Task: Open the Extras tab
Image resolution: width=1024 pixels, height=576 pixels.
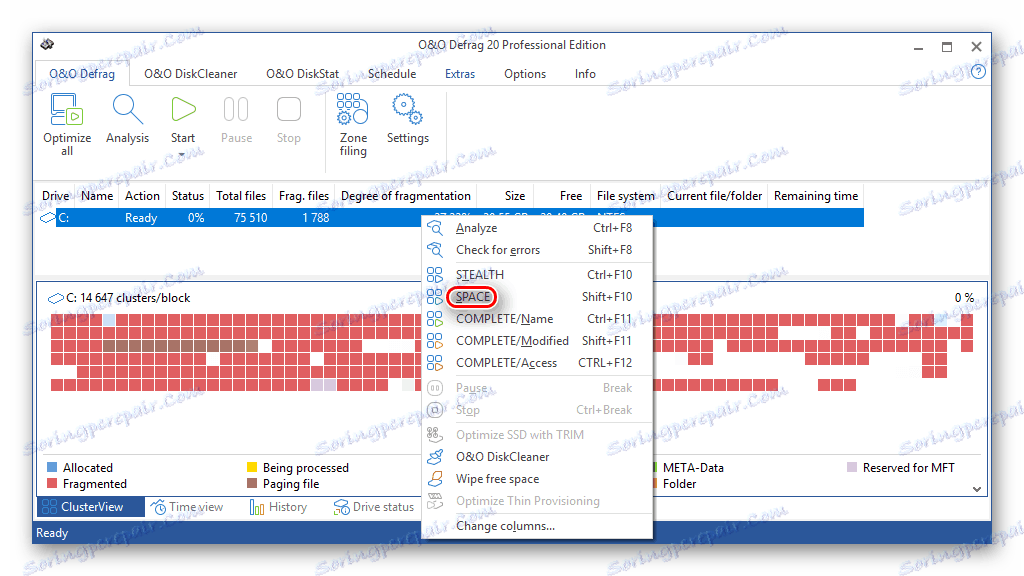Action: (460, 74)
